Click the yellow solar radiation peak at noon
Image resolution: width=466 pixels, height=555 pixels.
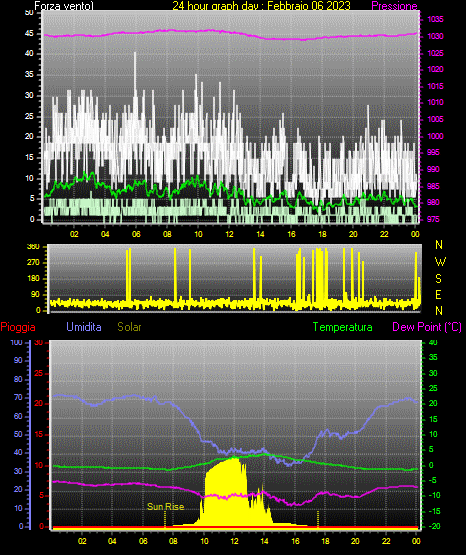[x=234, y=460]
